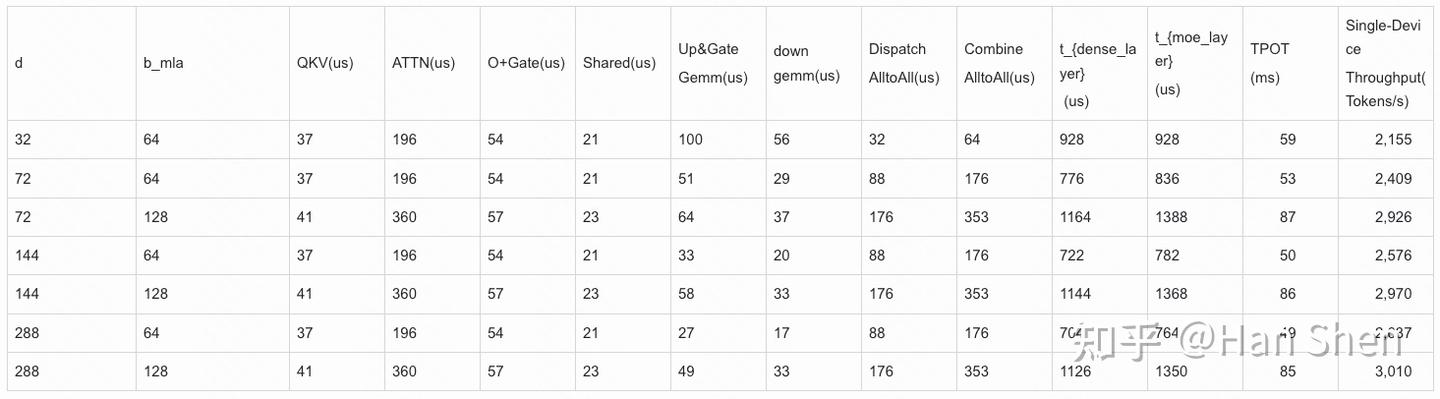Click the QKV(us) column header
Viewport: 1440px width, 399px height.
[325, 63]
